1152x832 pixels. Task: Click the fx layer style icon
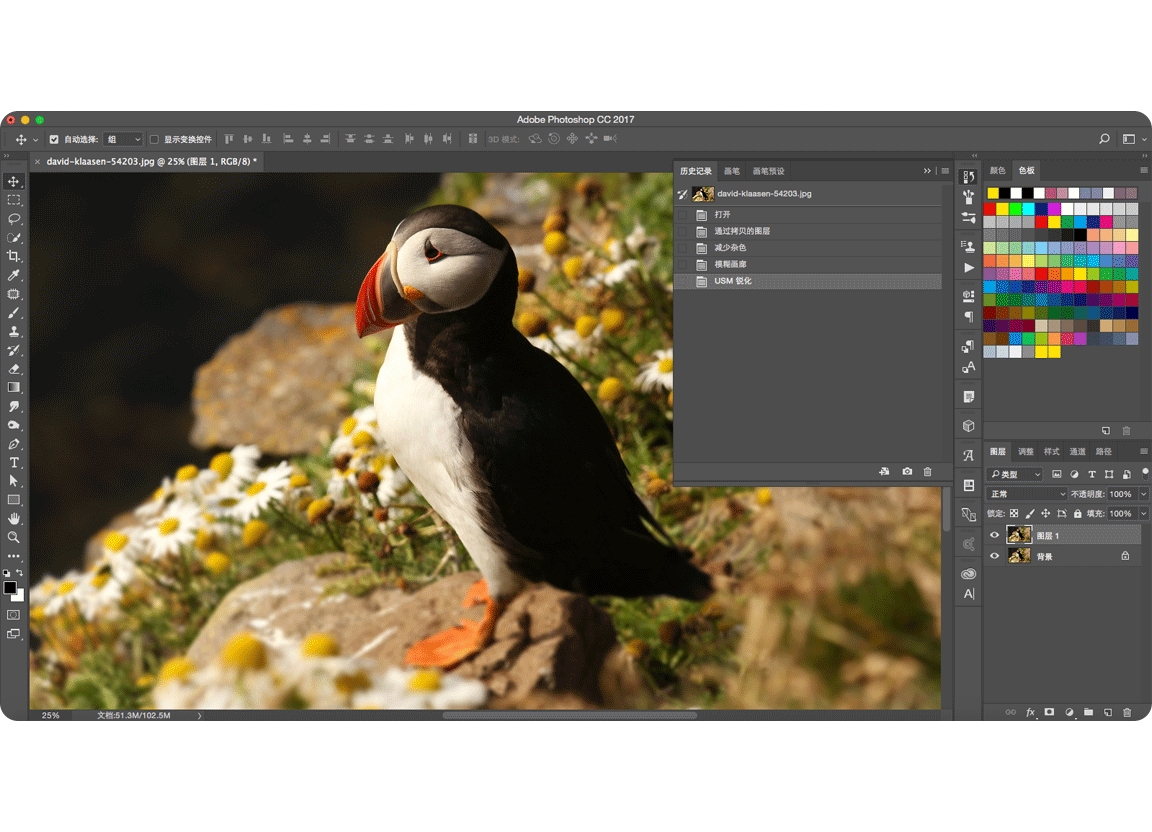click(x=1030, y=712)
